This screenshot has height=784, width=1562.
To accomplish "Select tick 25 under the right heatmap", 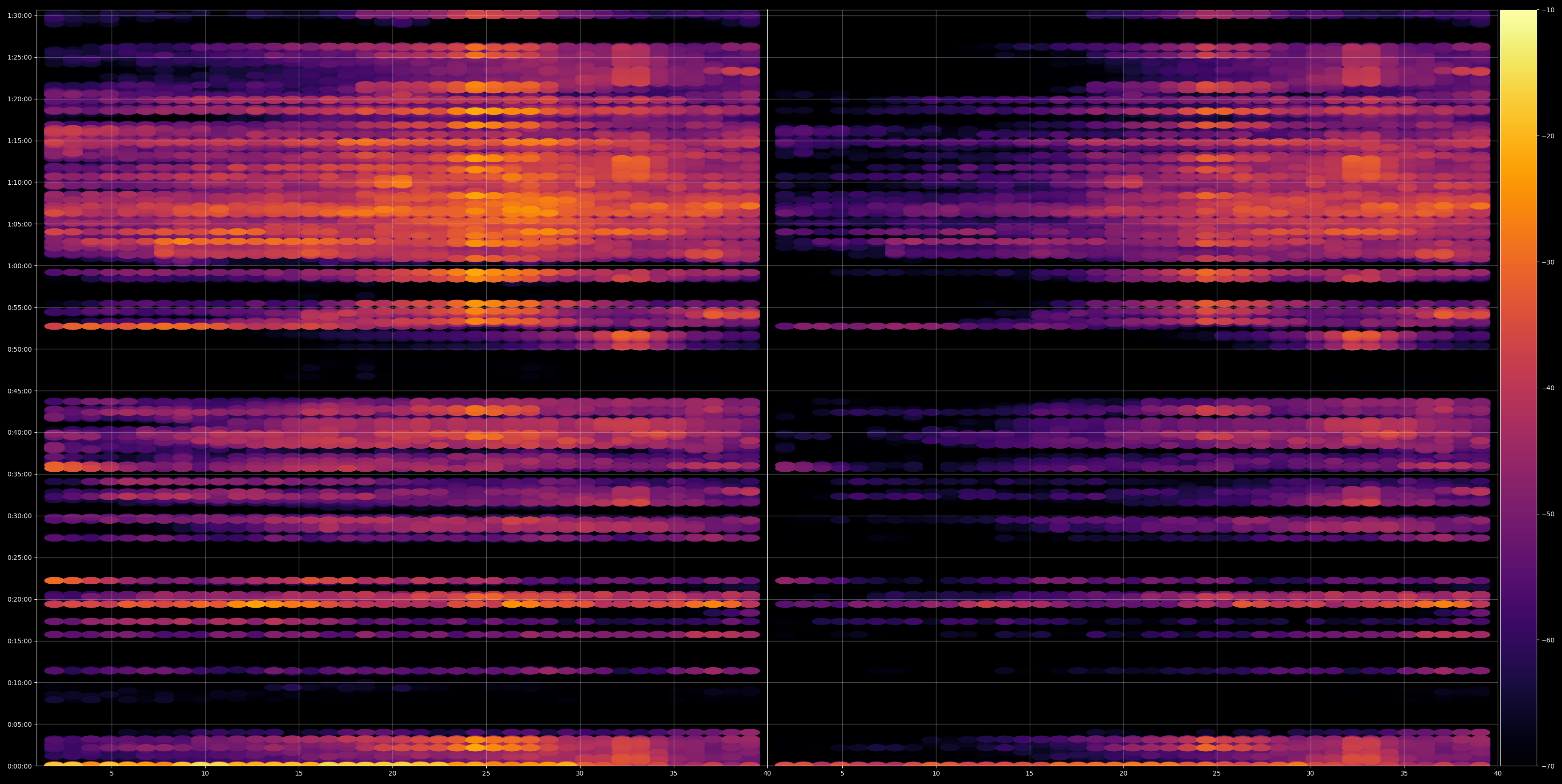I will pos(1217,774).
